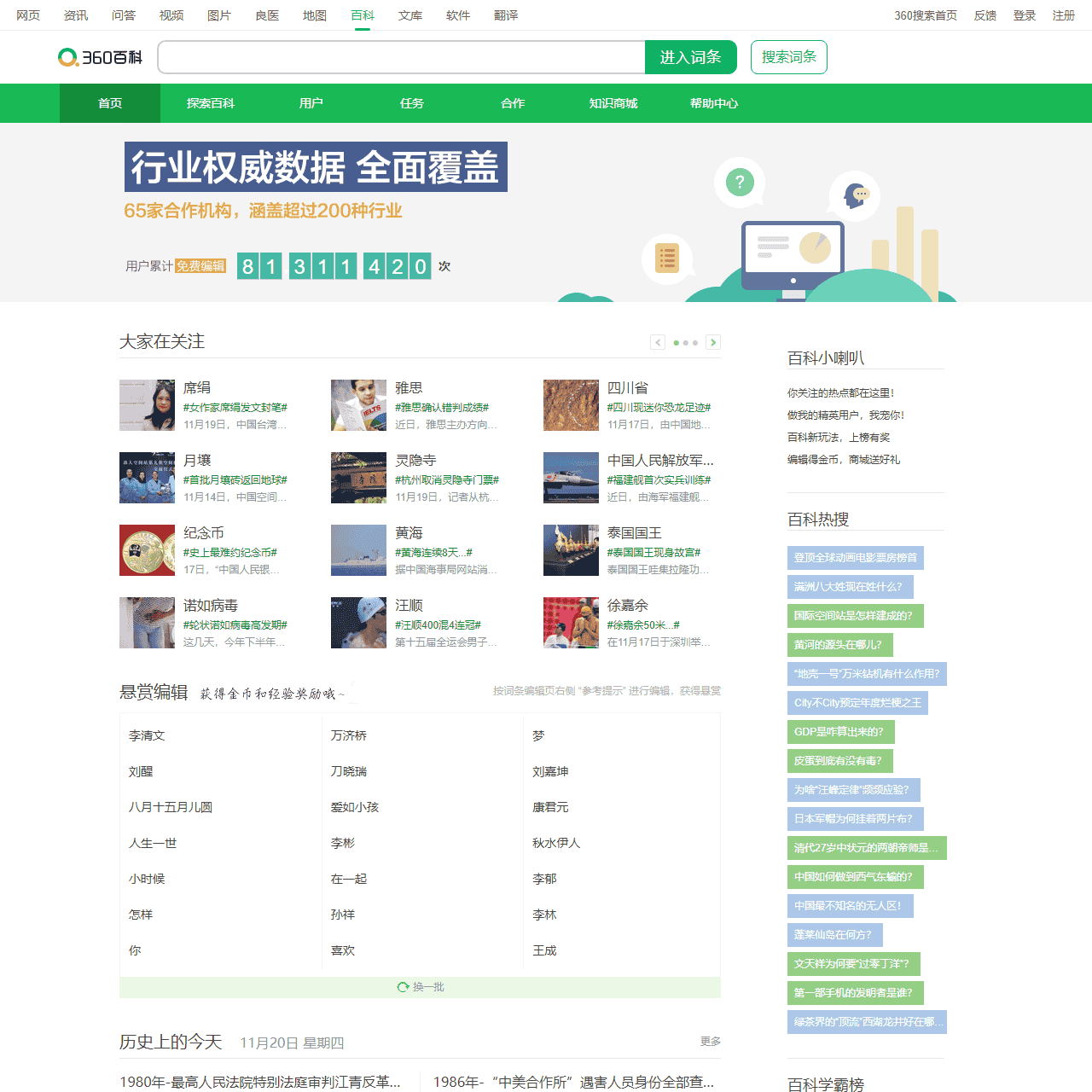Click the encyclopedia search input field
The width and height of the screenshot is (1092, 1092).
(401, 57)
